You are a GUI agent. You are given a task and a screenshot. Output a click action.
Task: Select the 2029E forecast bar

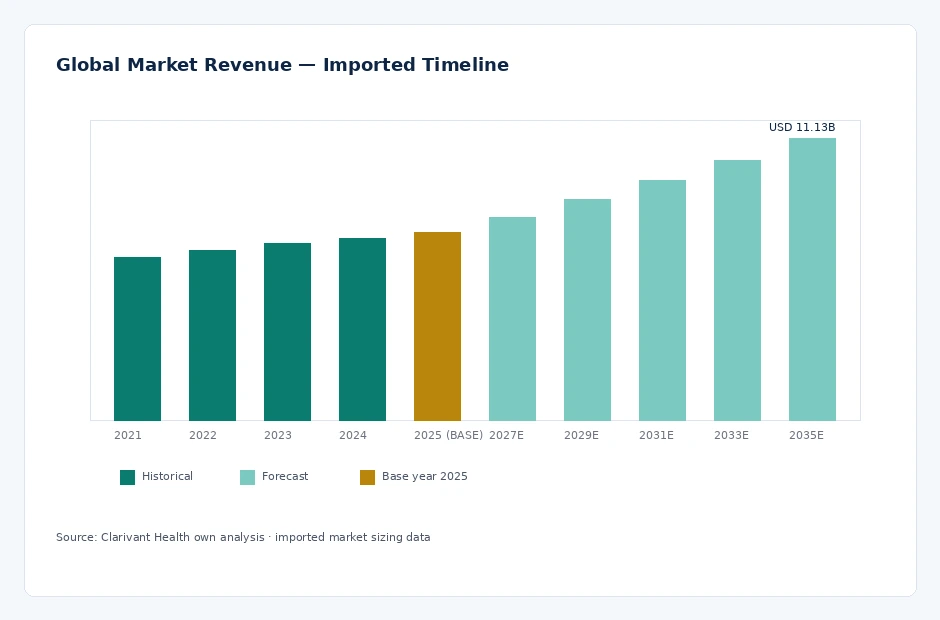(x=587, y=310)
